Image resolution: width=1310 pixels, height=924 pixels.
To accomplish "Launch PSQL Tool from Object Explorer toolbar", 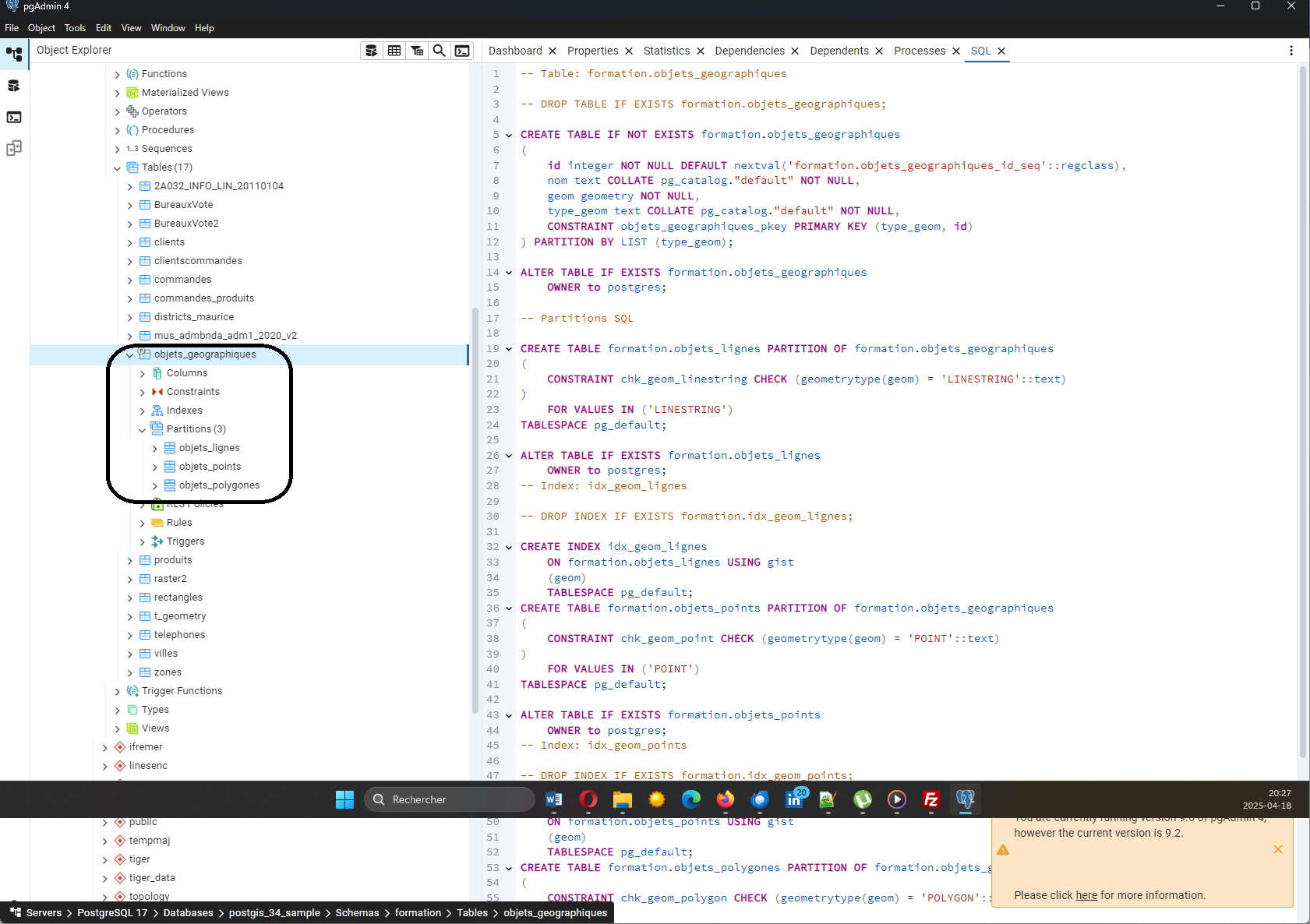I will [462, 51].
